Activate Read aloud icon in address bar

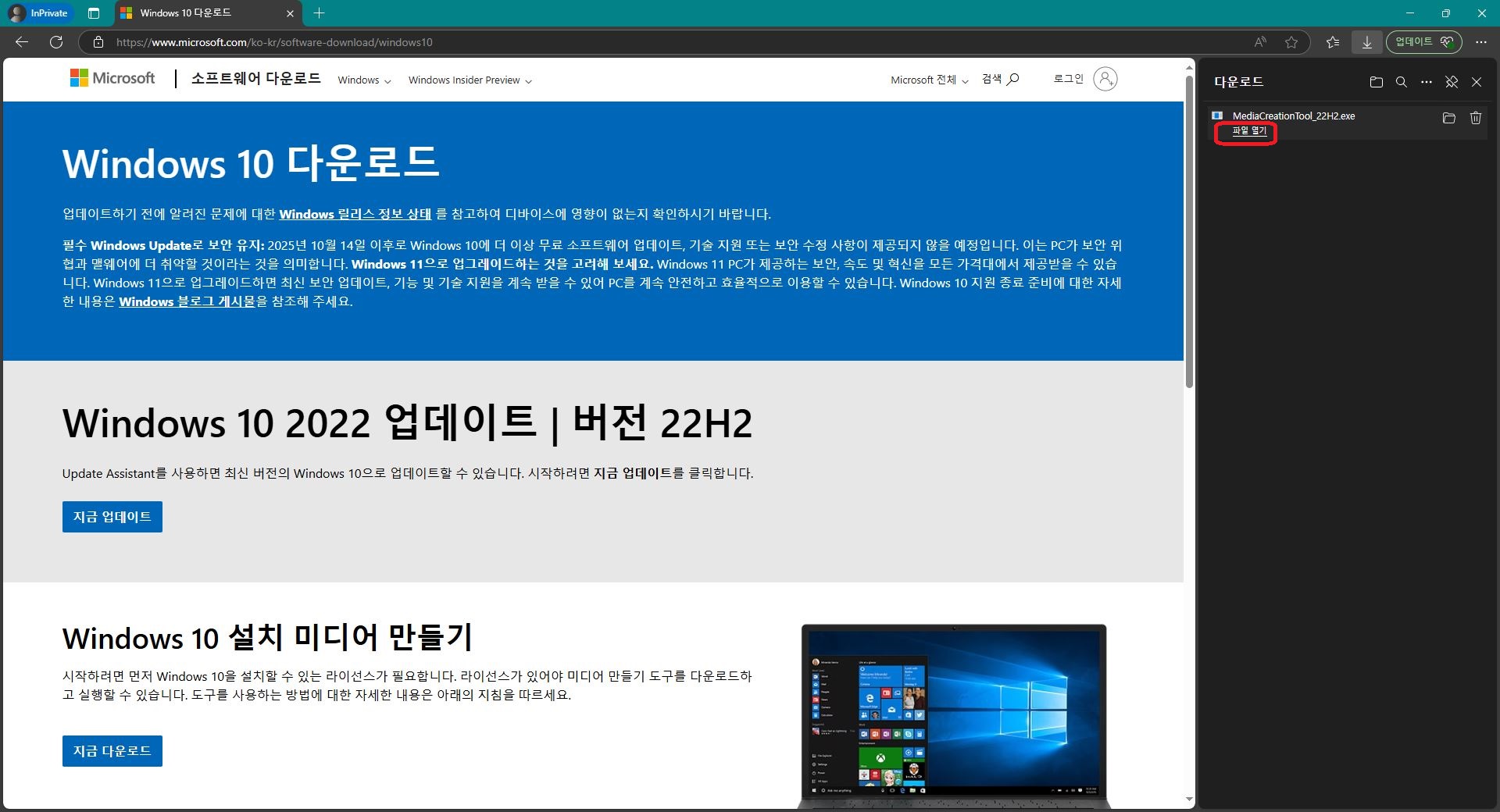coord(1260,42)
